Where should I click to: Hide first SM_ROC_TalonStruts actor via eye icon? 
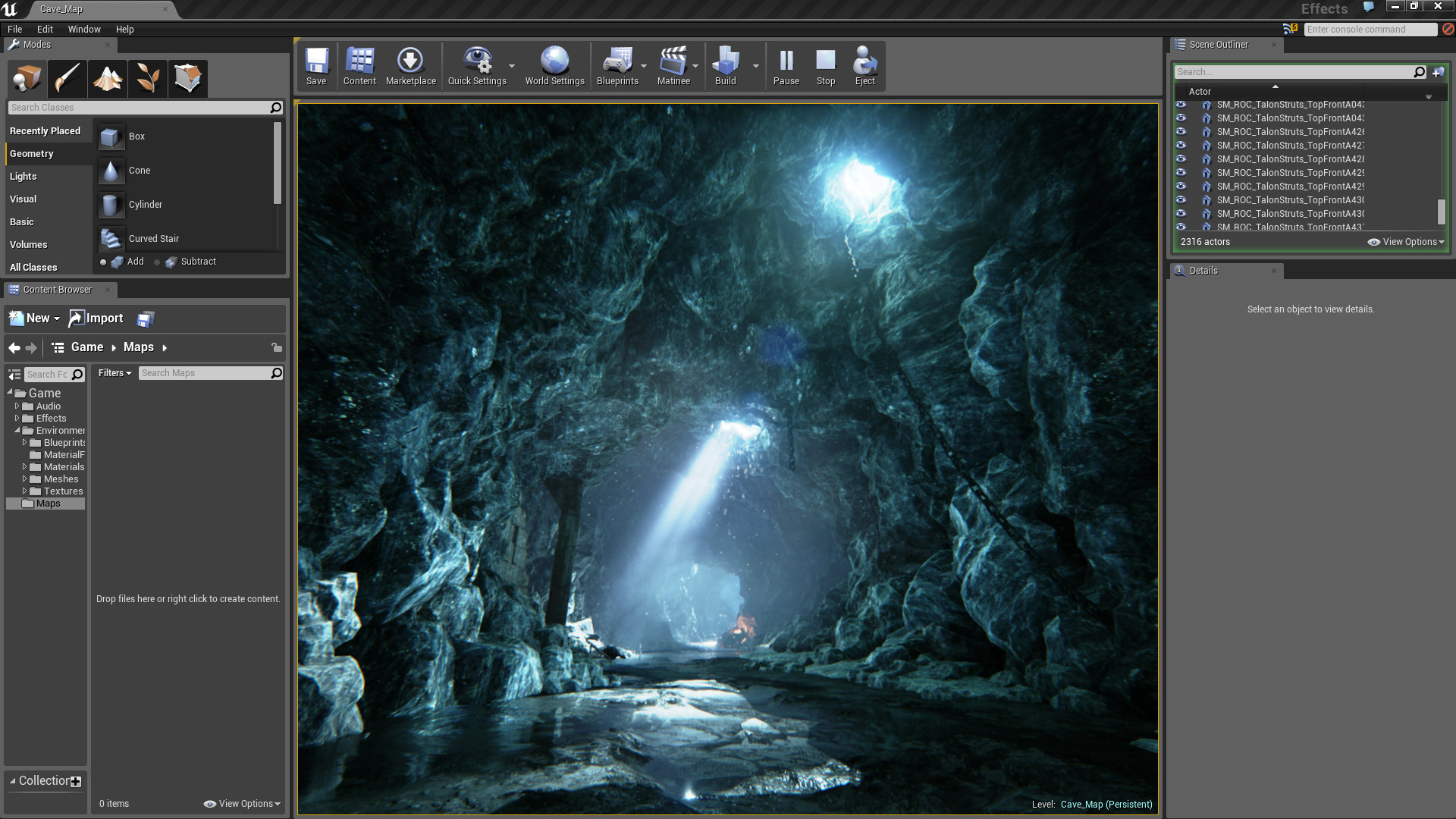(x=1181, y=105)
